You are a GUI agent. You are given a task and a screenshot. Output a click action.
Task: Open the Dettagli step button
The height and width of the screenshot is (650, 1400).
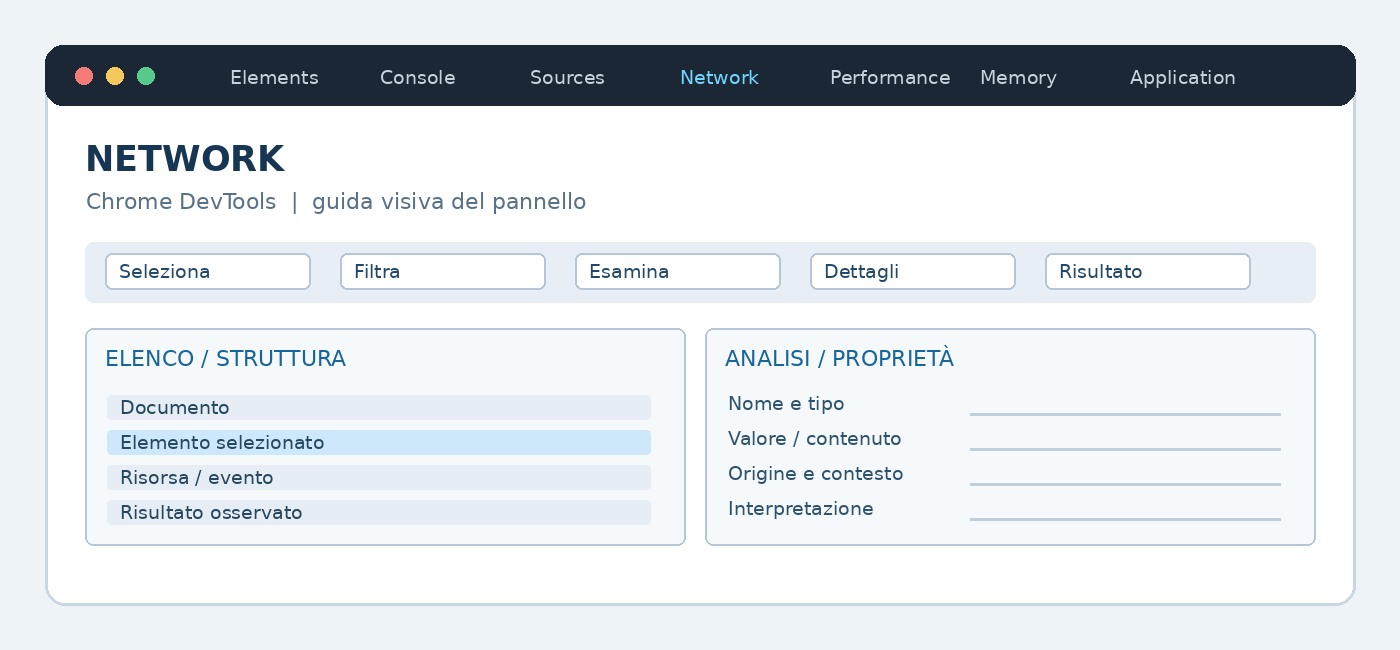pyautogui.click(x=913, y=272)
